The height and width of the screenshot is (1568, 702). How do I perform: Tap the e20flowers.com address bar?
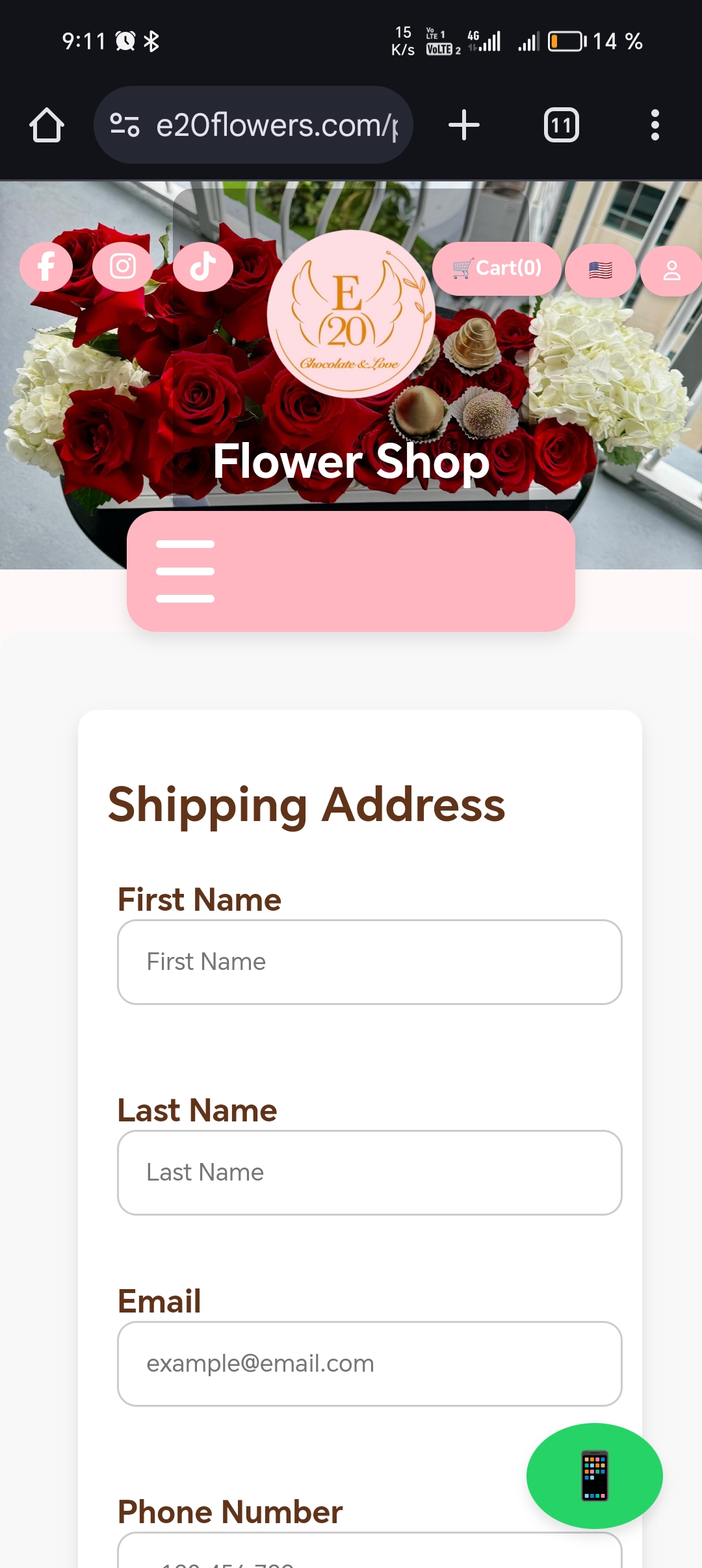[276, 125]
